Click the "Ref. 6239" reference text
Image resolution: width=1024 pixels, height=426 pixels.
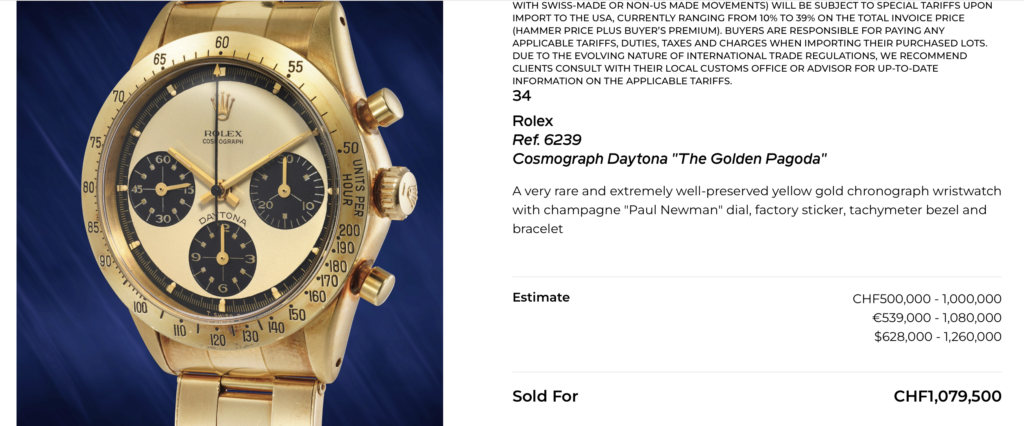[547, 140]
